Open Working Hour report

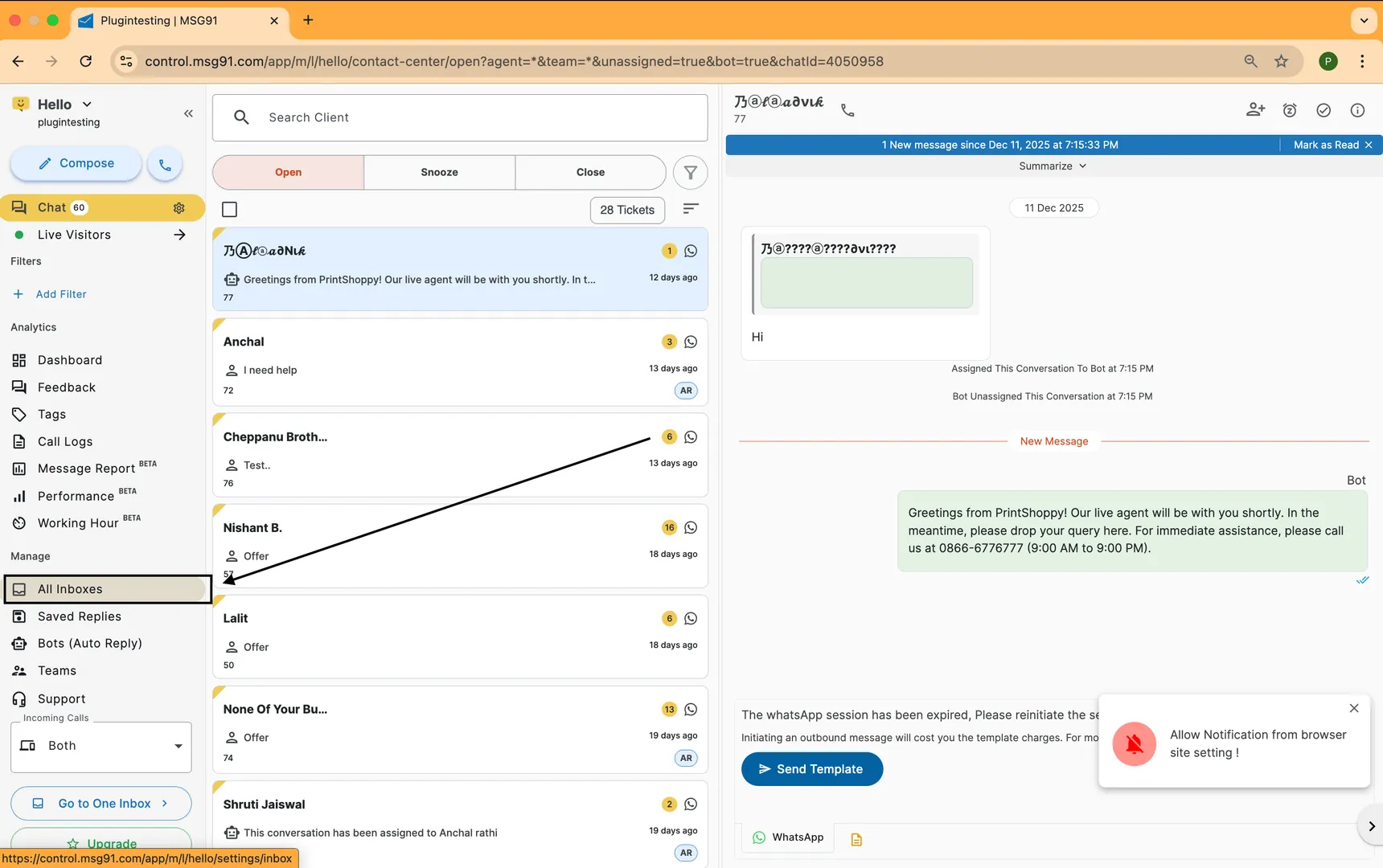(x=78, y=523)
